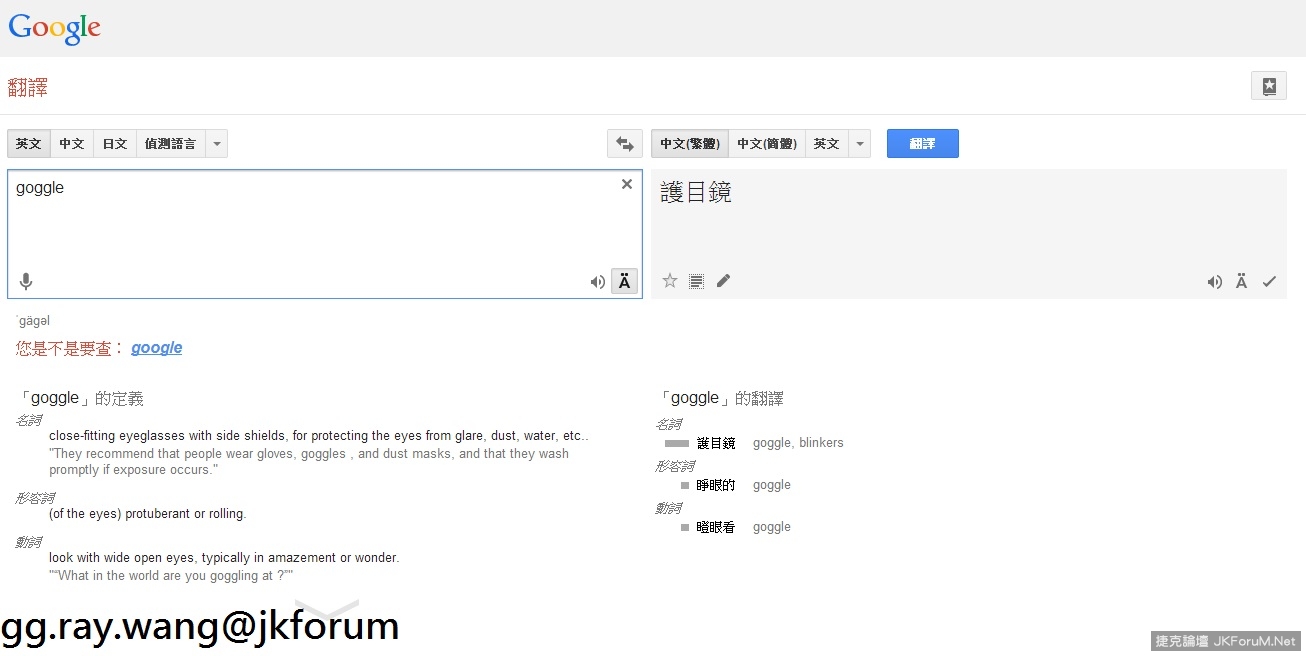
Task: Click the 睜眼的 adjective translation
Action: coord(716,485)
